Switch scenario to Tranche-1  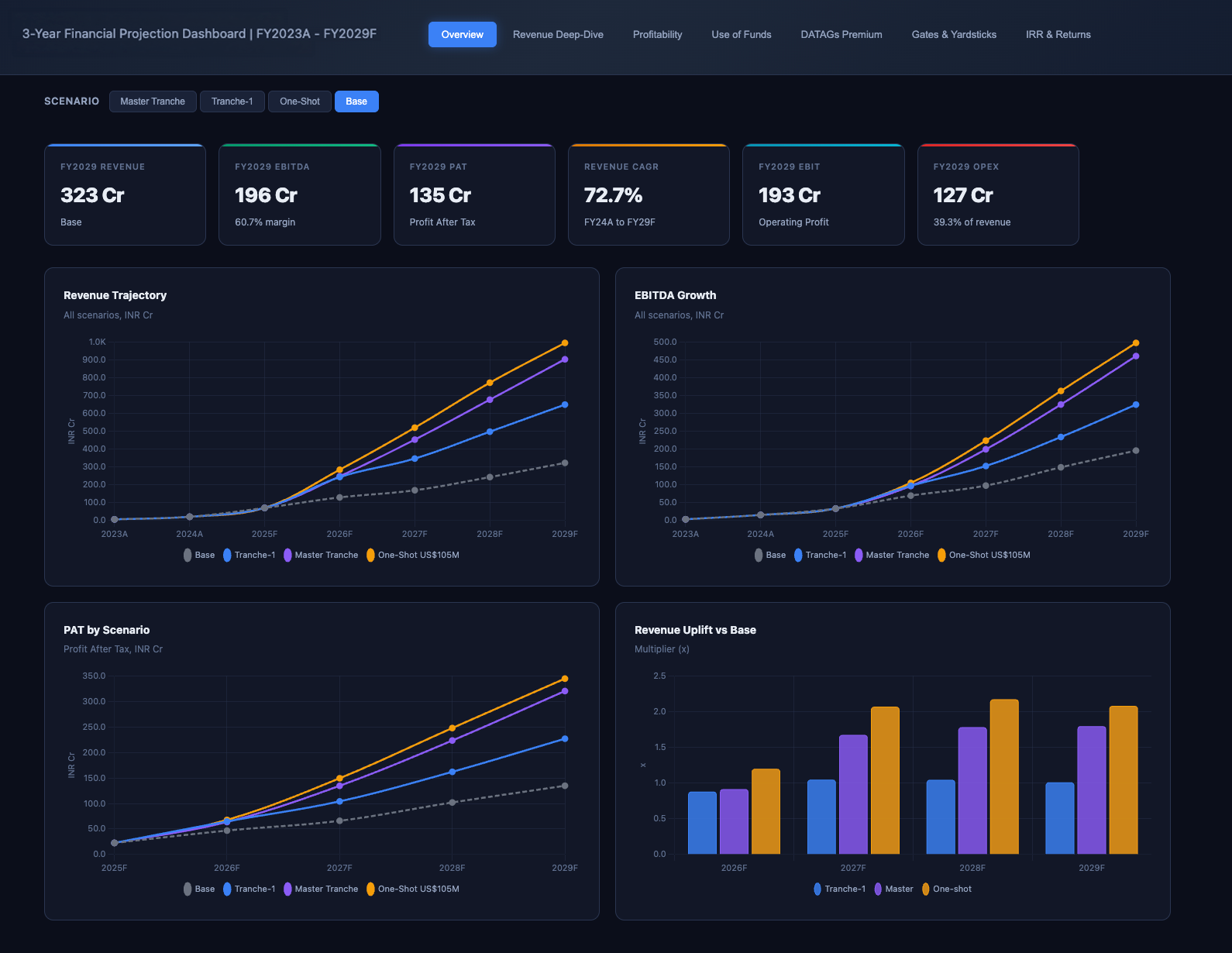click(x=232, y=101)
